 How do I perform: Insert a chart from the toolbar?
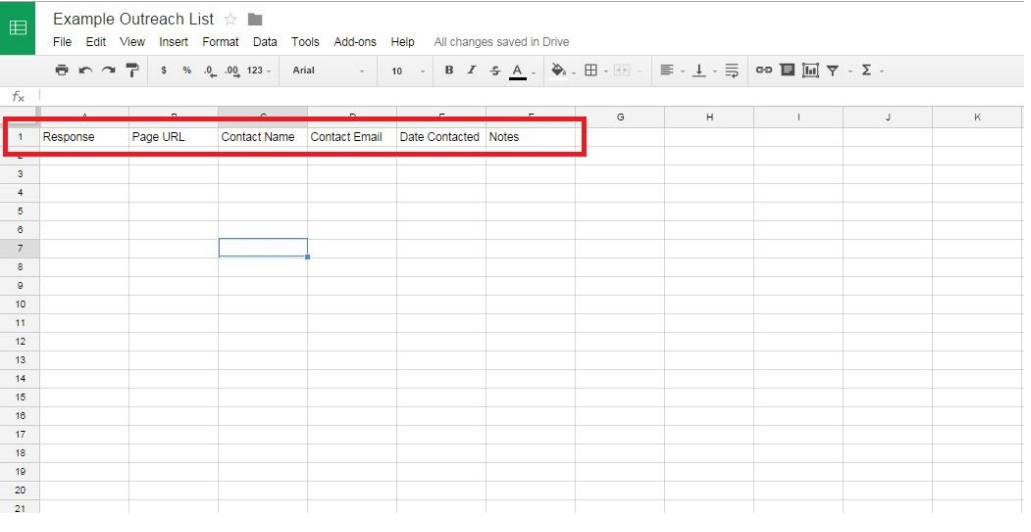coord(810,71)
